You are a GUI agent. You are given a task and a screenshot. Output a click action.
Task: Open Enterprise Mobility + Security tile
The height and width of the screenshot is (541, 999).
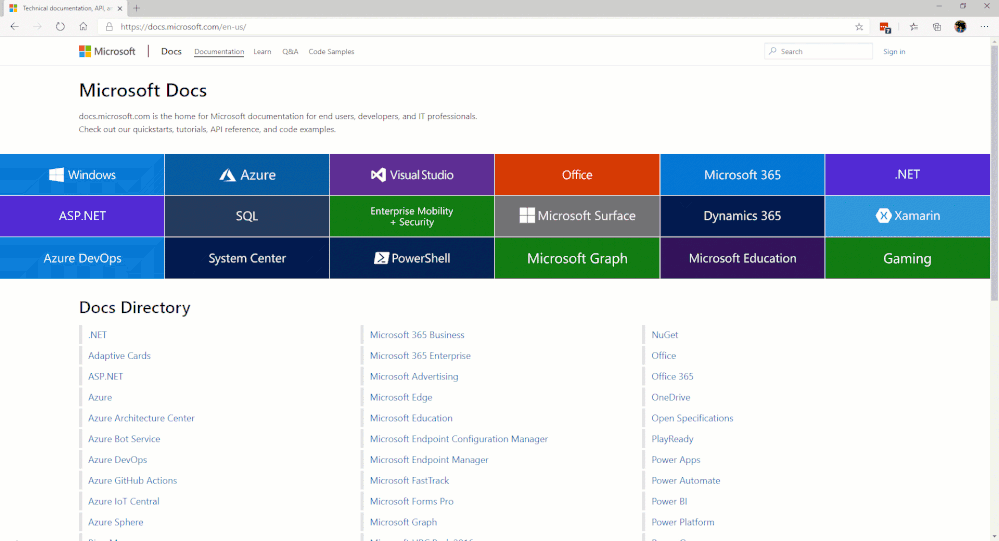412,216
